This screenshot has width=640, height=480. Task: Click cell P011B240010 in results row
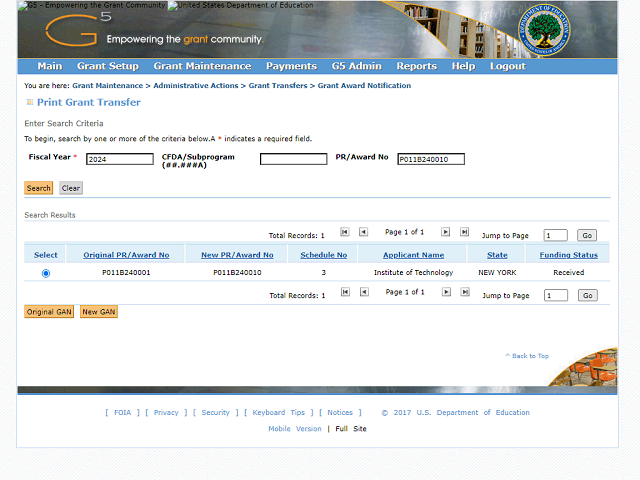(237, 273)
